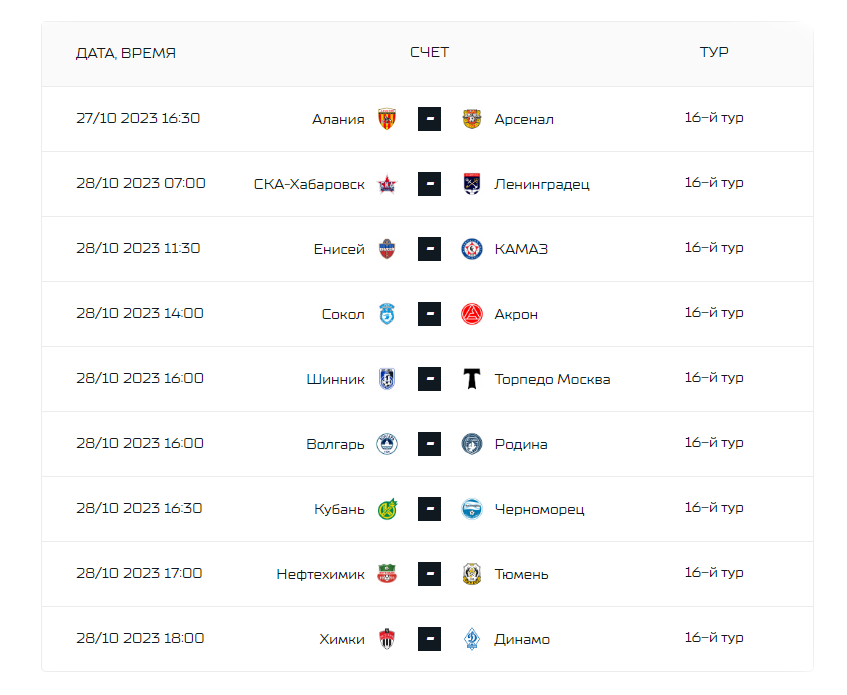Click the ДАТА, ВРЕМЯ column header

coord(126,53)
